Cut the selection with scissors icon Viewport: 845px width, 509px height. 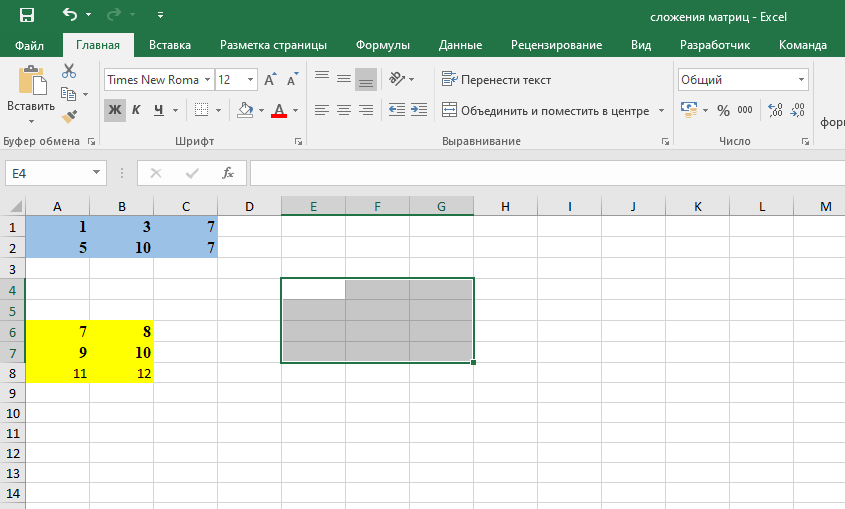[69, 71]
